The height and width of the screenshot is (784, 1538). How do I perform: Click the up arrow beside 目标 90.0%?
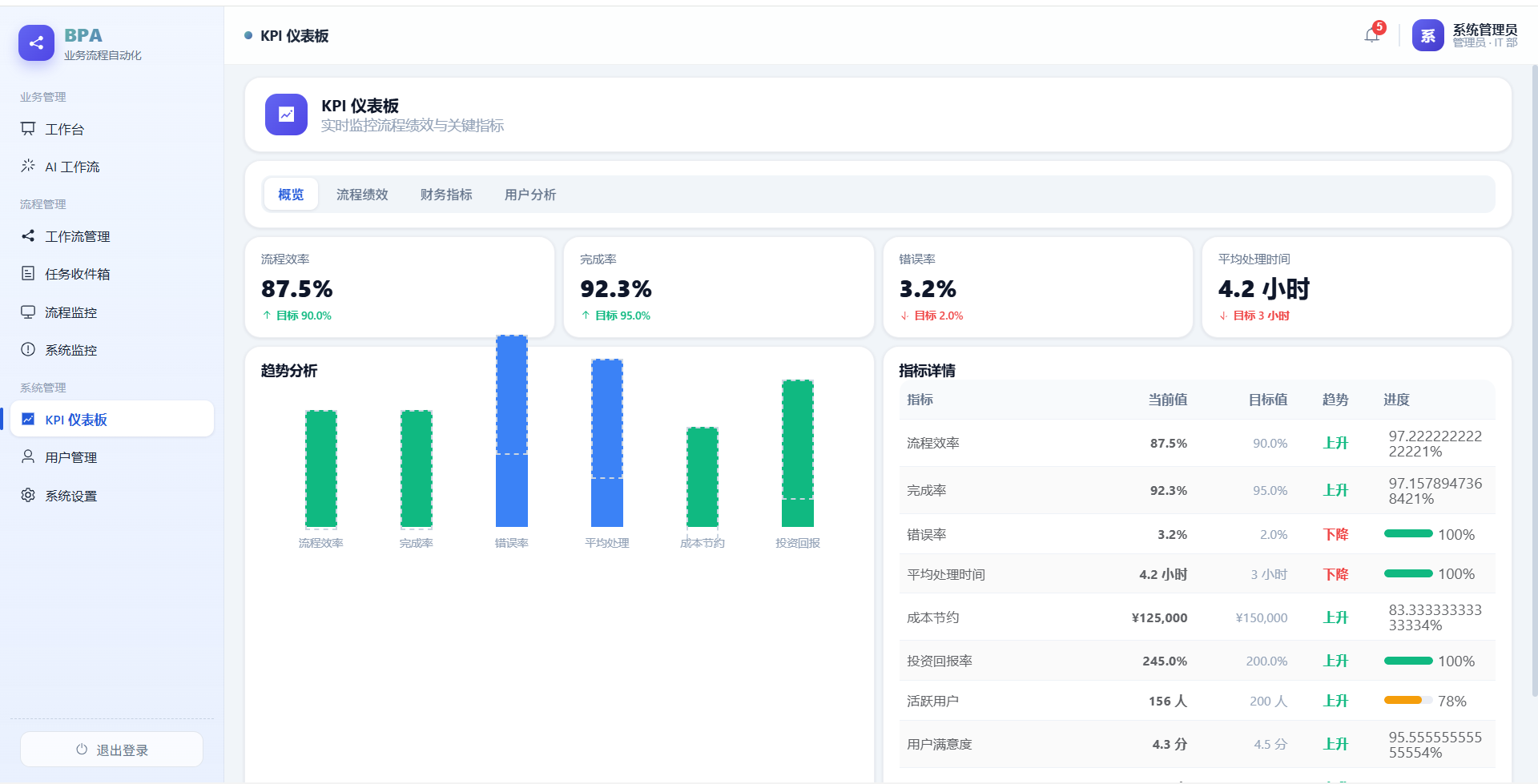pyautogui.click(x=267, y=316)
